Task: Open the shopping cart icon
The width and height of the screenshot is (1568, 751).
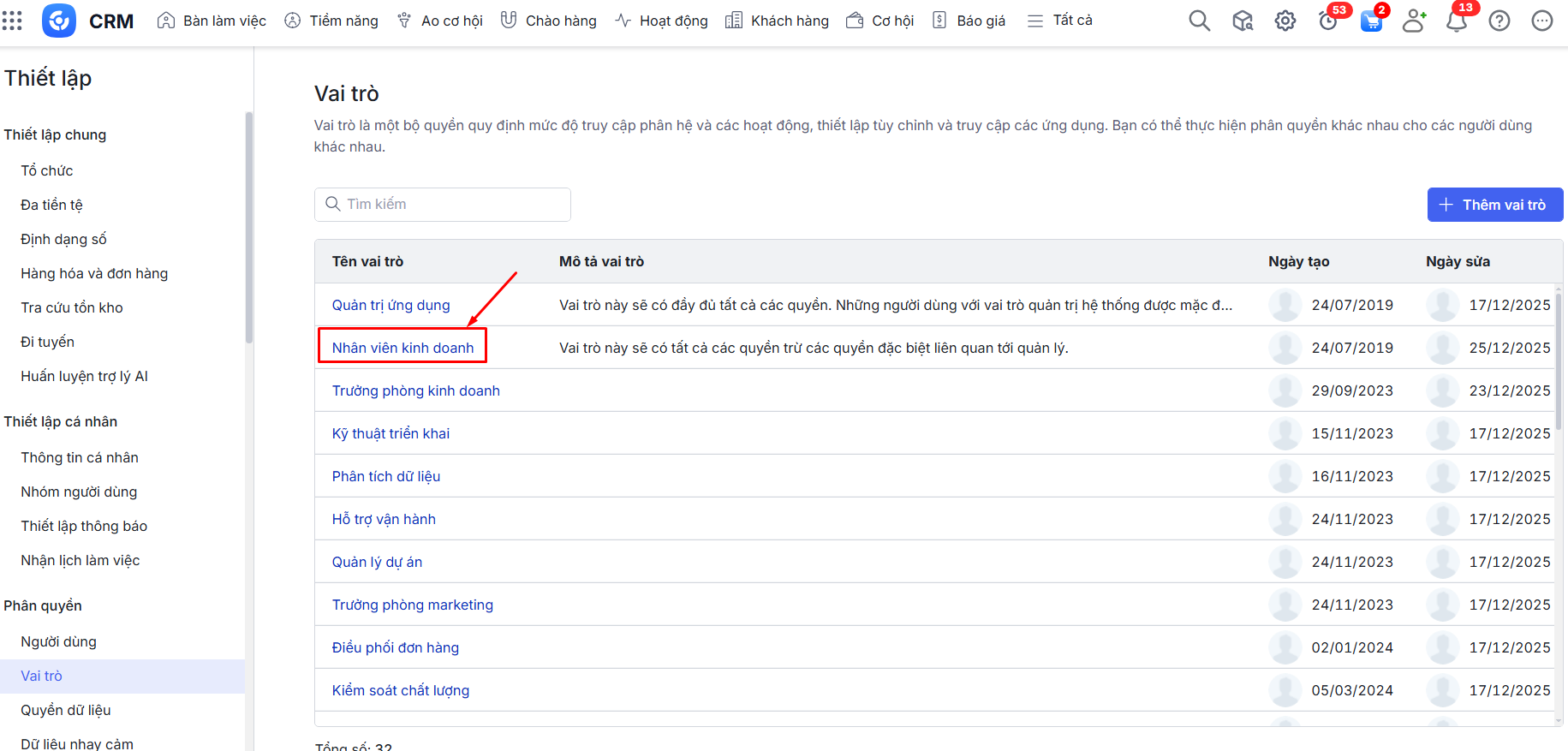Action: (x=1371, y=21)
